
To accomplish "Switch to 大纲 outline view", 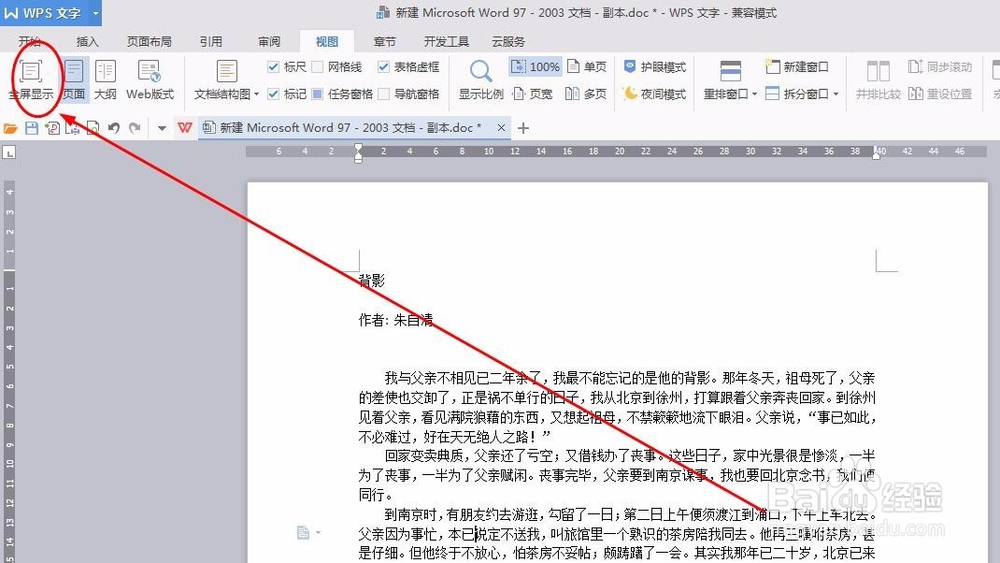I will pyautogui.click(x=105, y=80).
